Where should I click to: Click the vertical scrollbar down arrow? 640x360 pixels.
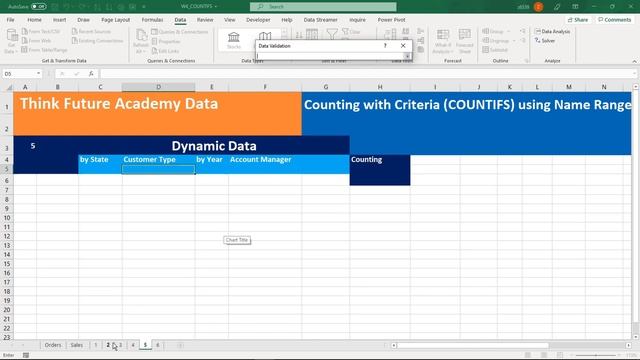click(636, 337)
